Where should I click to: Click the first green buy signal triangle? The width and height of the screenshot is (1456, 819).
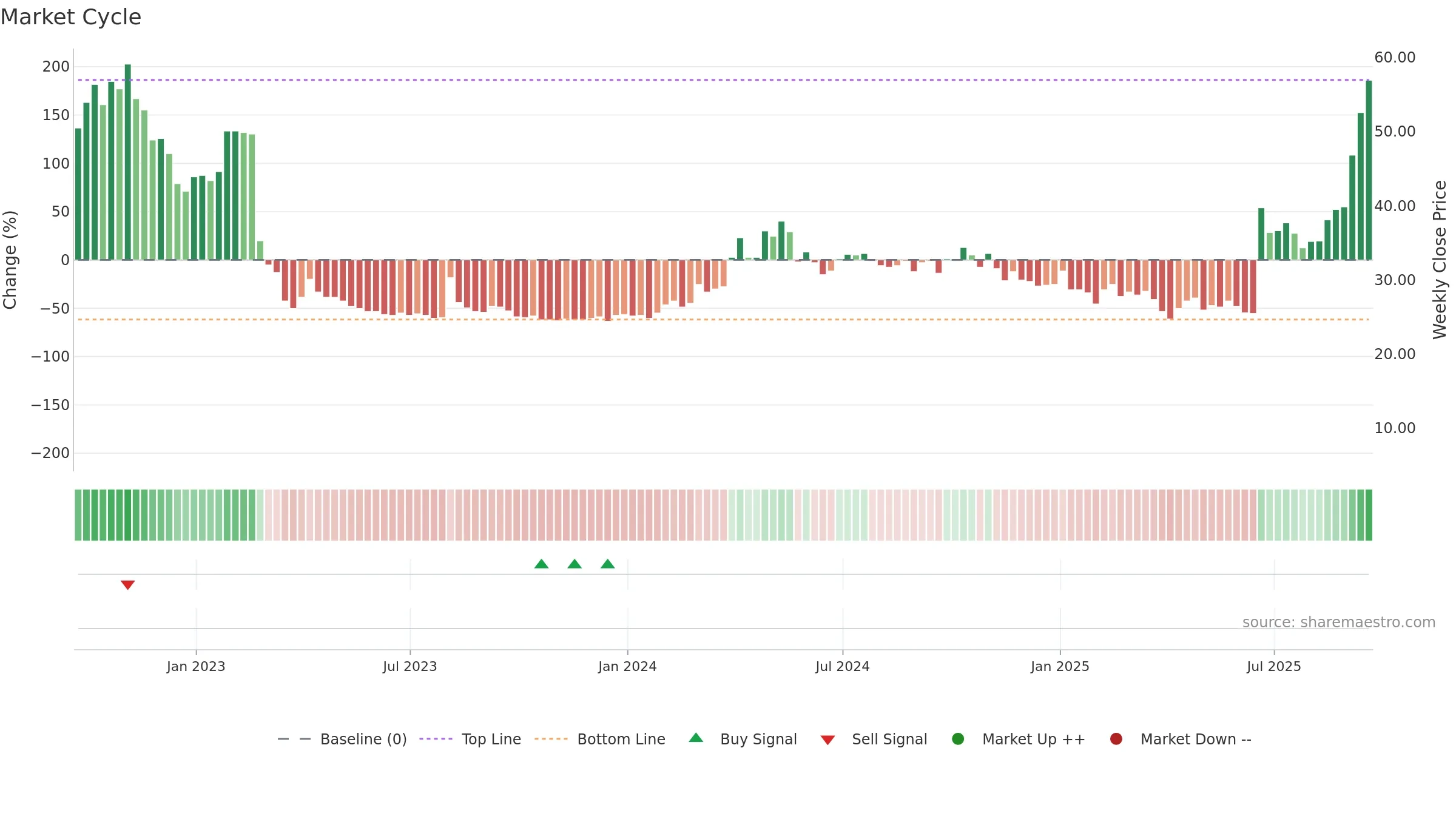tap(541, 564)
